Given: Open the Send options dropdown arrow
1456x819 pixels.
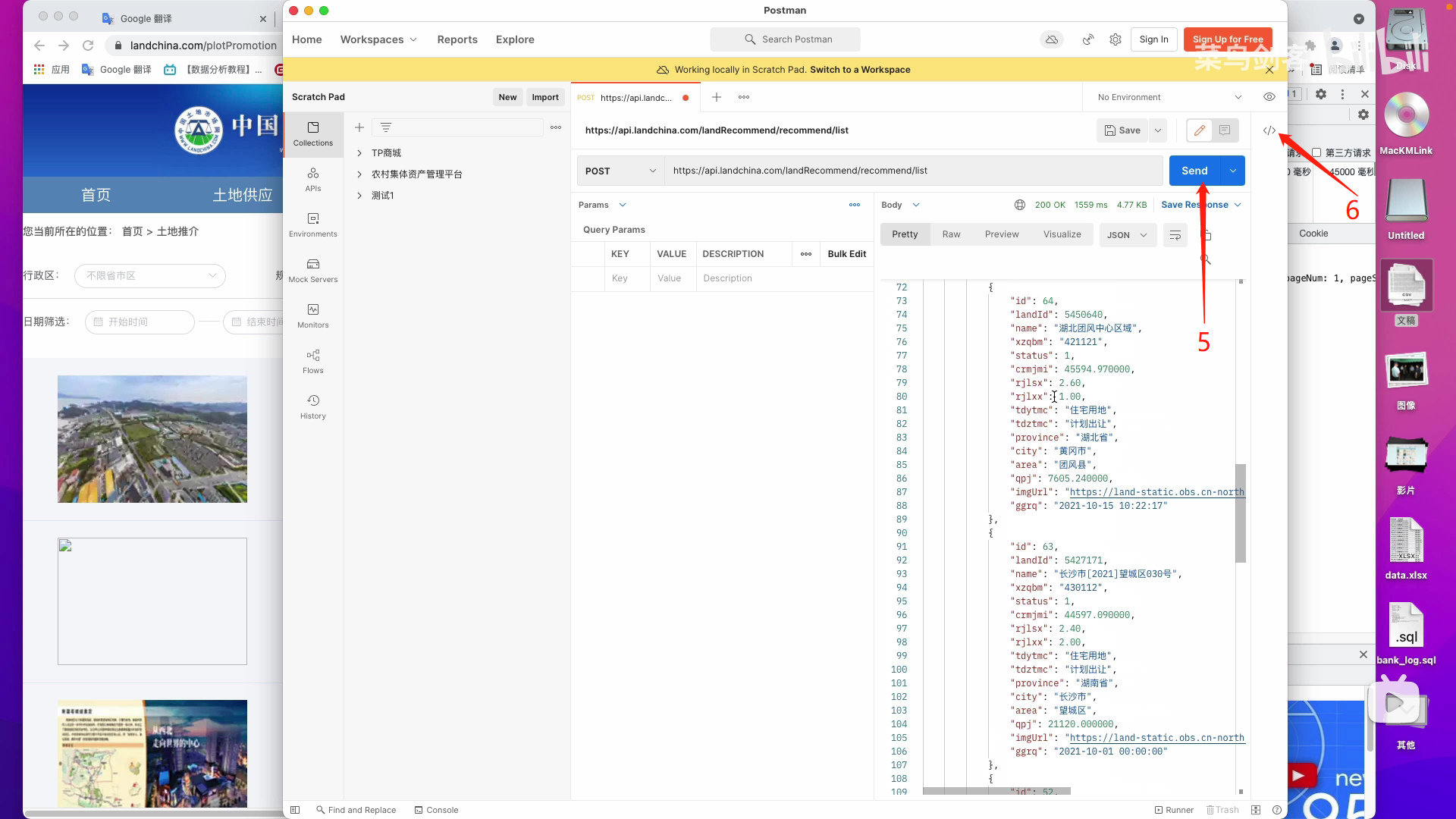Looking at the screenshot, I should pos(1233,171).
